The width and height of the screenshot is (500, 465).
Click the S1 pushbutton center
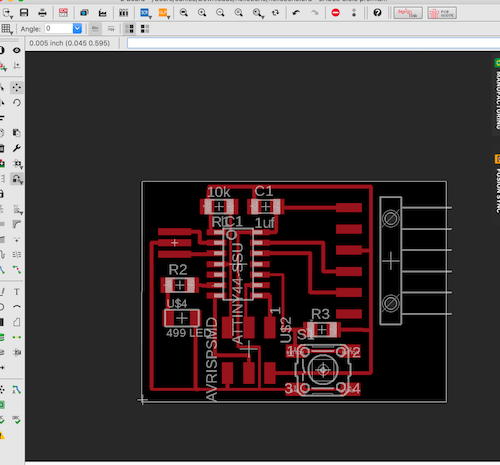pos(323,370)
